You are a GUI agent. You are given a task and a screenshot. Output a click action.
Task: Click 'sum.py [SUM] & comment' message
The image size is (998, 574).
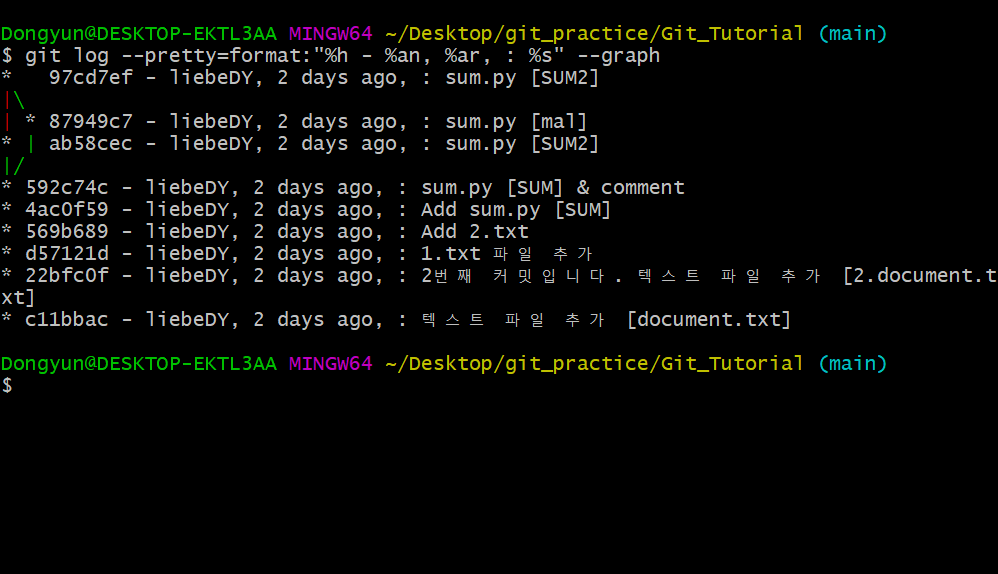pos(553,188)
